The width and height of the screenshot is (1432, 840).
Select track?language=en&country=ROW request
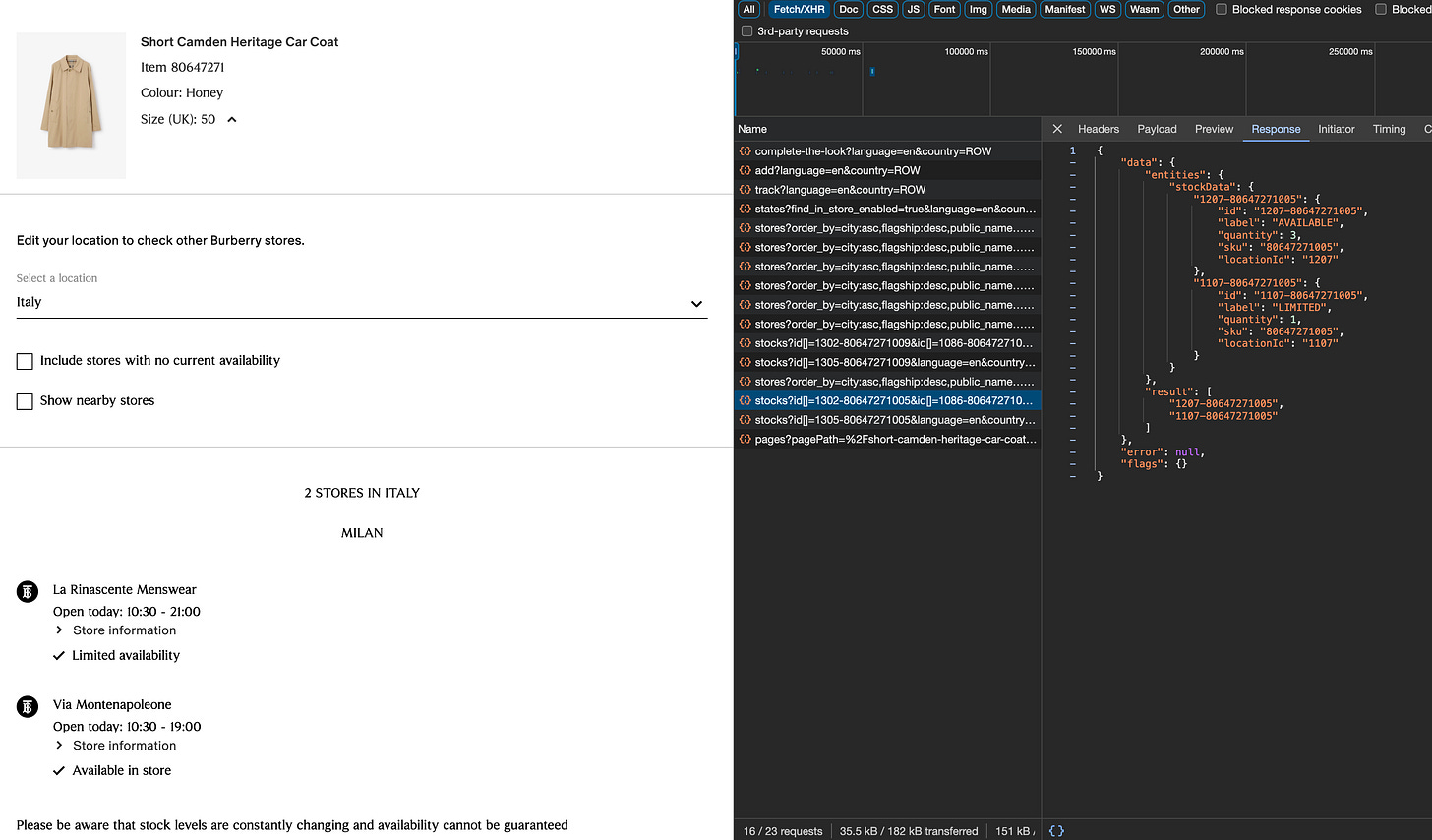tap(887, 190)
